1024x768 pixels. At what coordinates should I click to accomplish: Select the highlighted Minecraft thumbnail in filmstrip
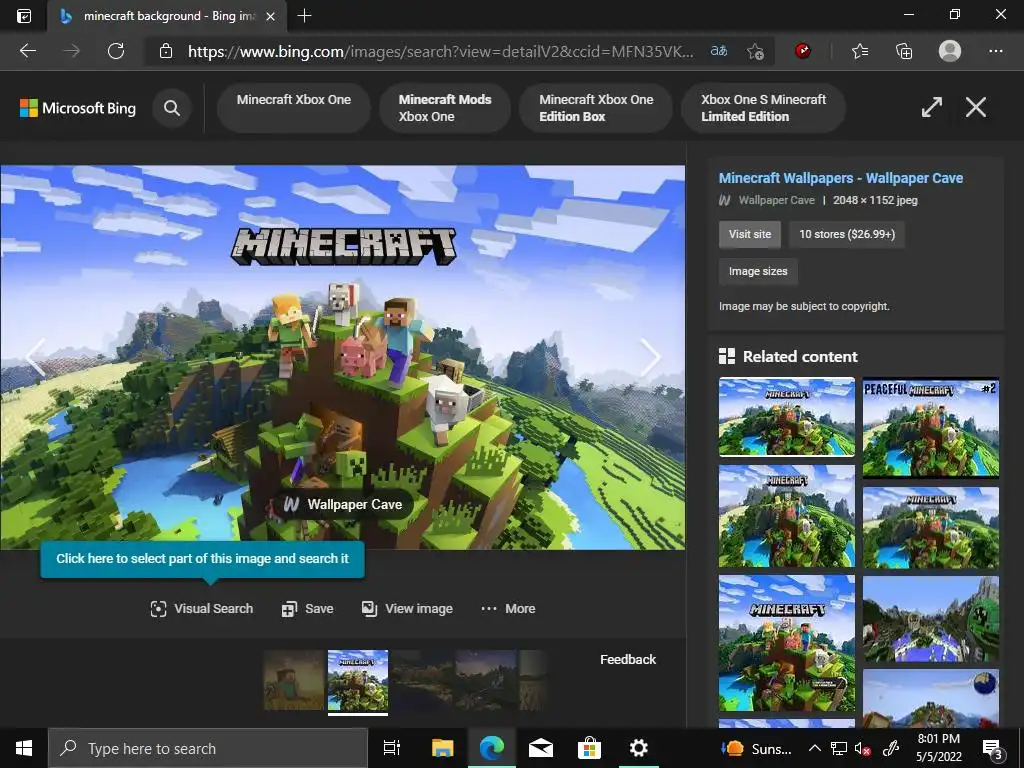coord(358,680)
